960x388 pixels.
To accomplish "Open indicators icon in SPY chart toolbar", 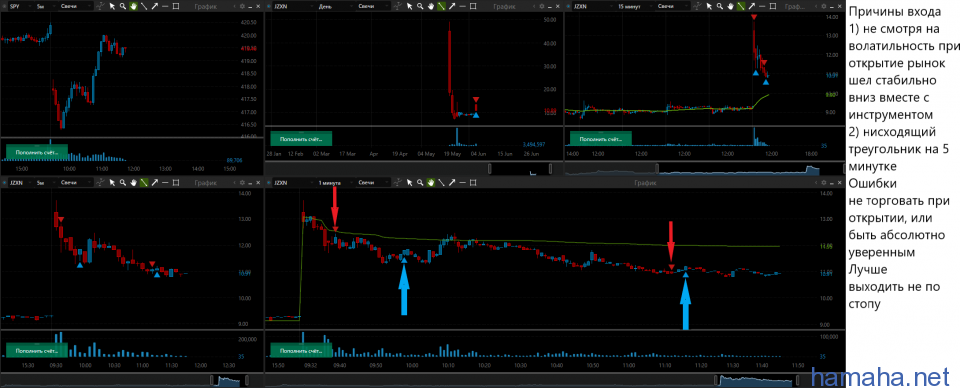I will 100,6.
